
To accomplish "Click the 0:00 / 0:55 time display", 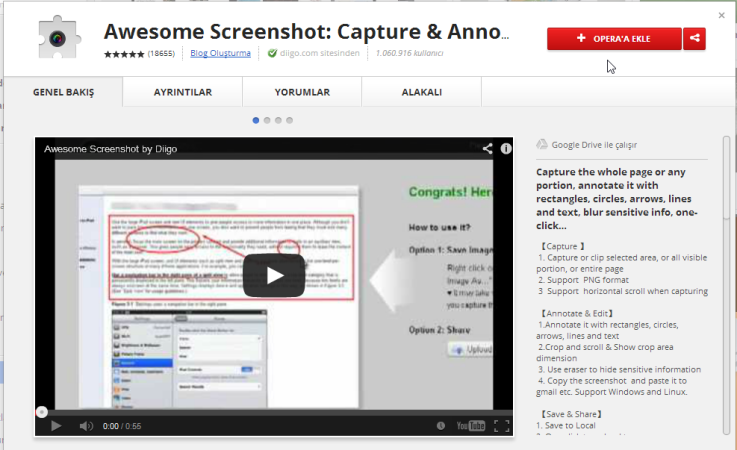I will coord(122,426).
